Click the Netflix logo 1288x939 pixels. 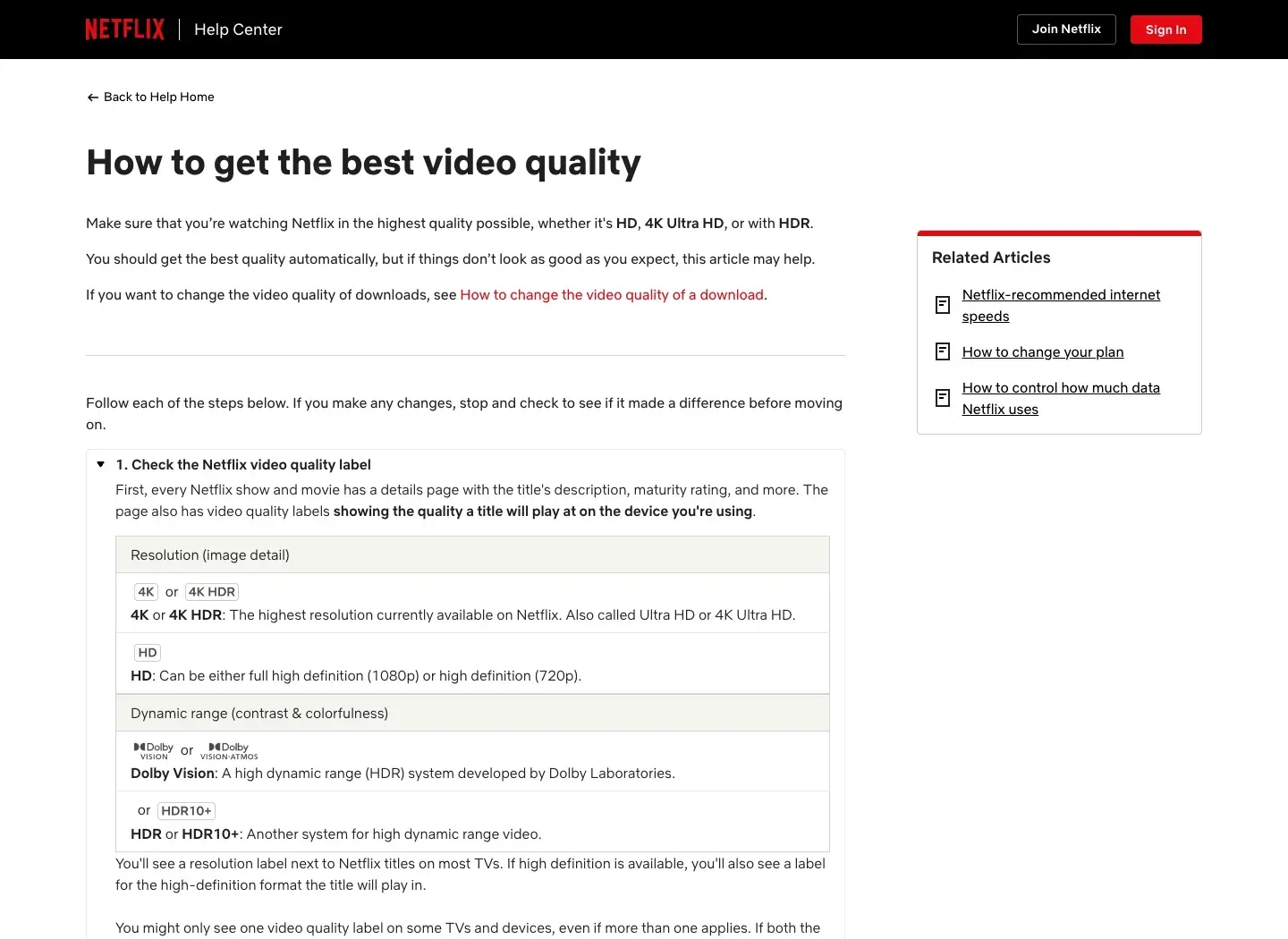pyautogui.click(x=125, y=30)
